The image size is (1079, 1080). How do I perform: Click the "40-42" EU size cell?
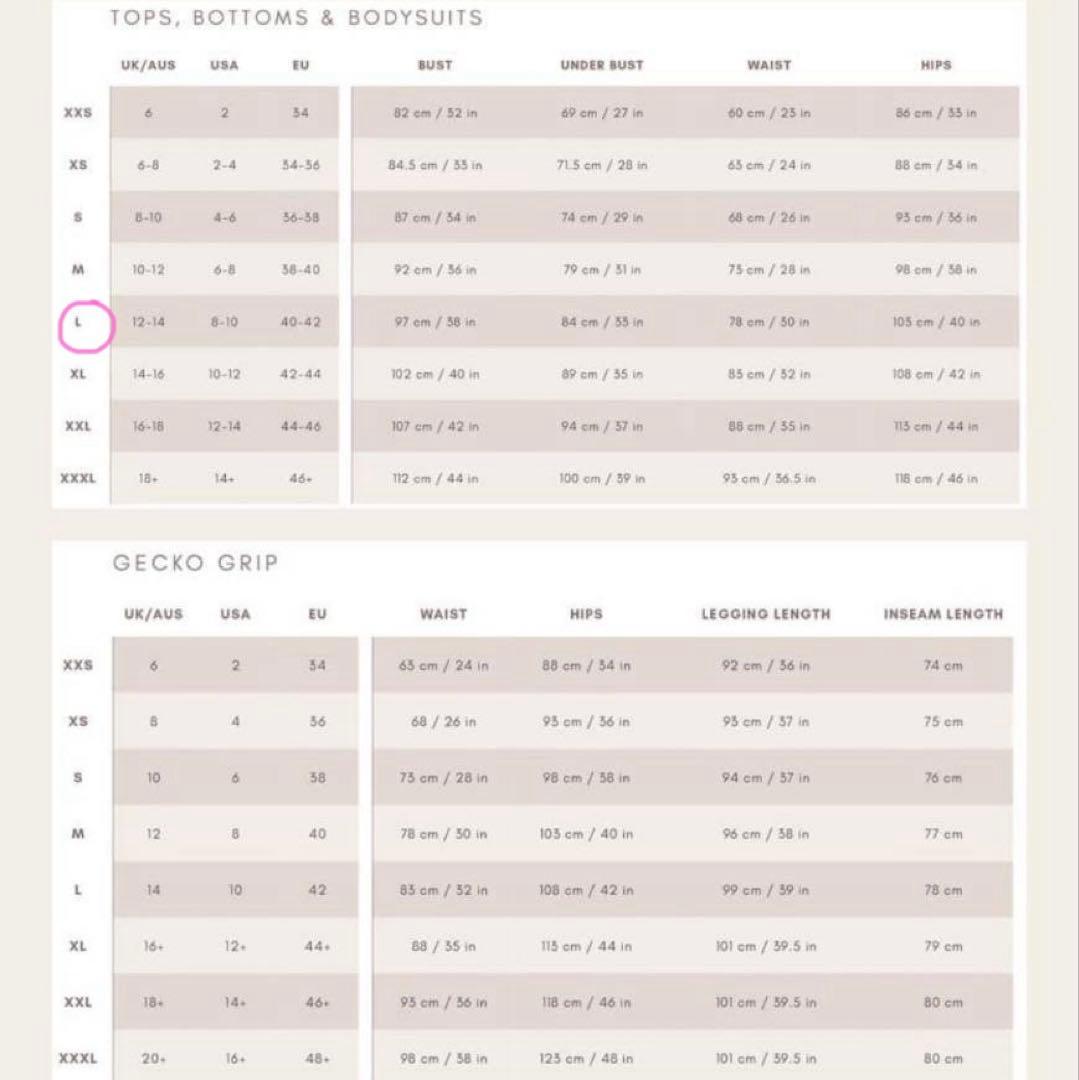pos(301,322)
